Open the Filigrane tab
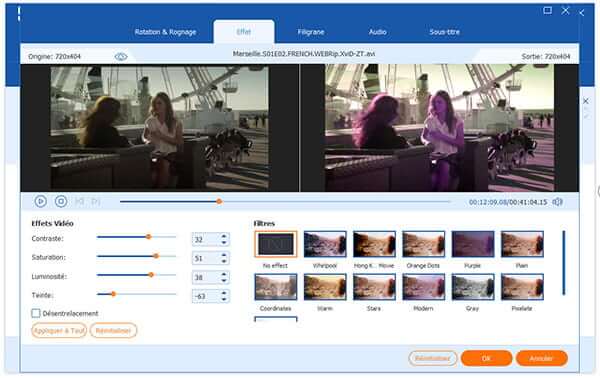Image resolution: width=600 pixels, height=378 pixels. (311, 32)
